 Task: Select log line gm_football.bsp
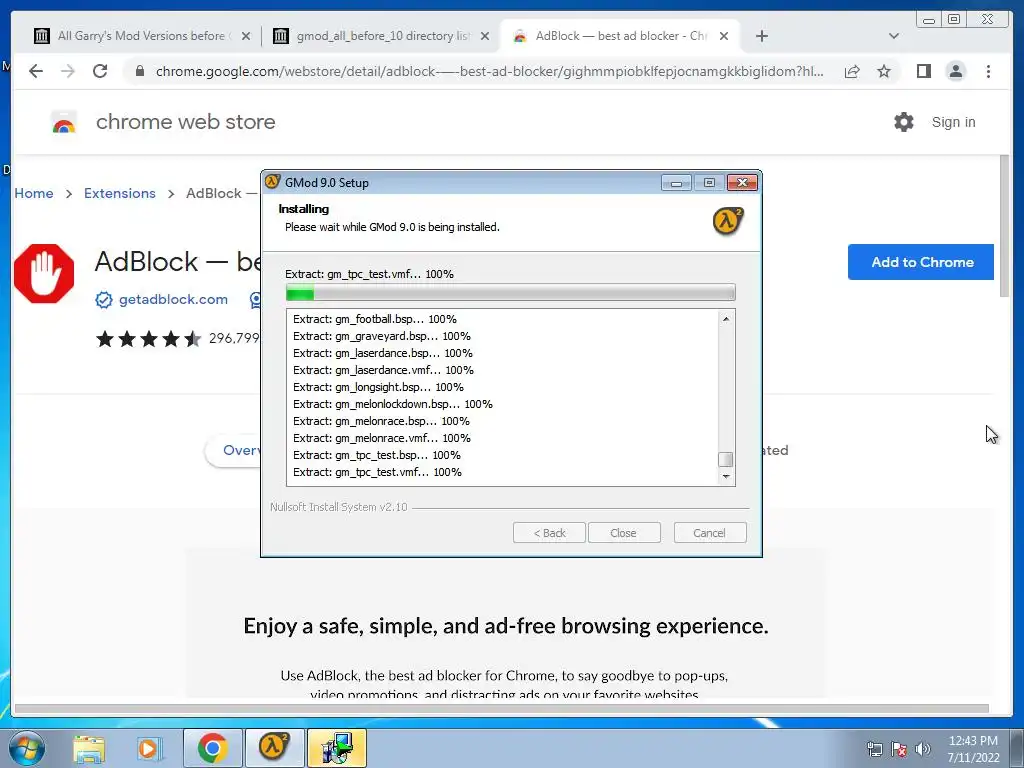point(375,319)
